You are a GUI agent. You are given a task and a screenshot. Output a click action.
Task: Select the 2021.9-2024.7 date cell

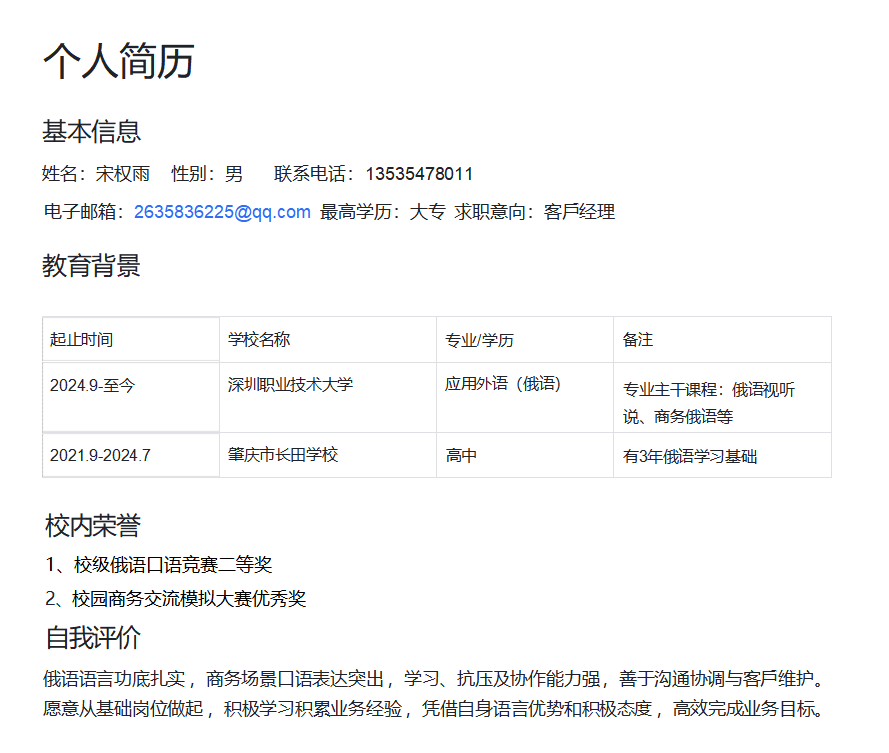click(131, 455)
